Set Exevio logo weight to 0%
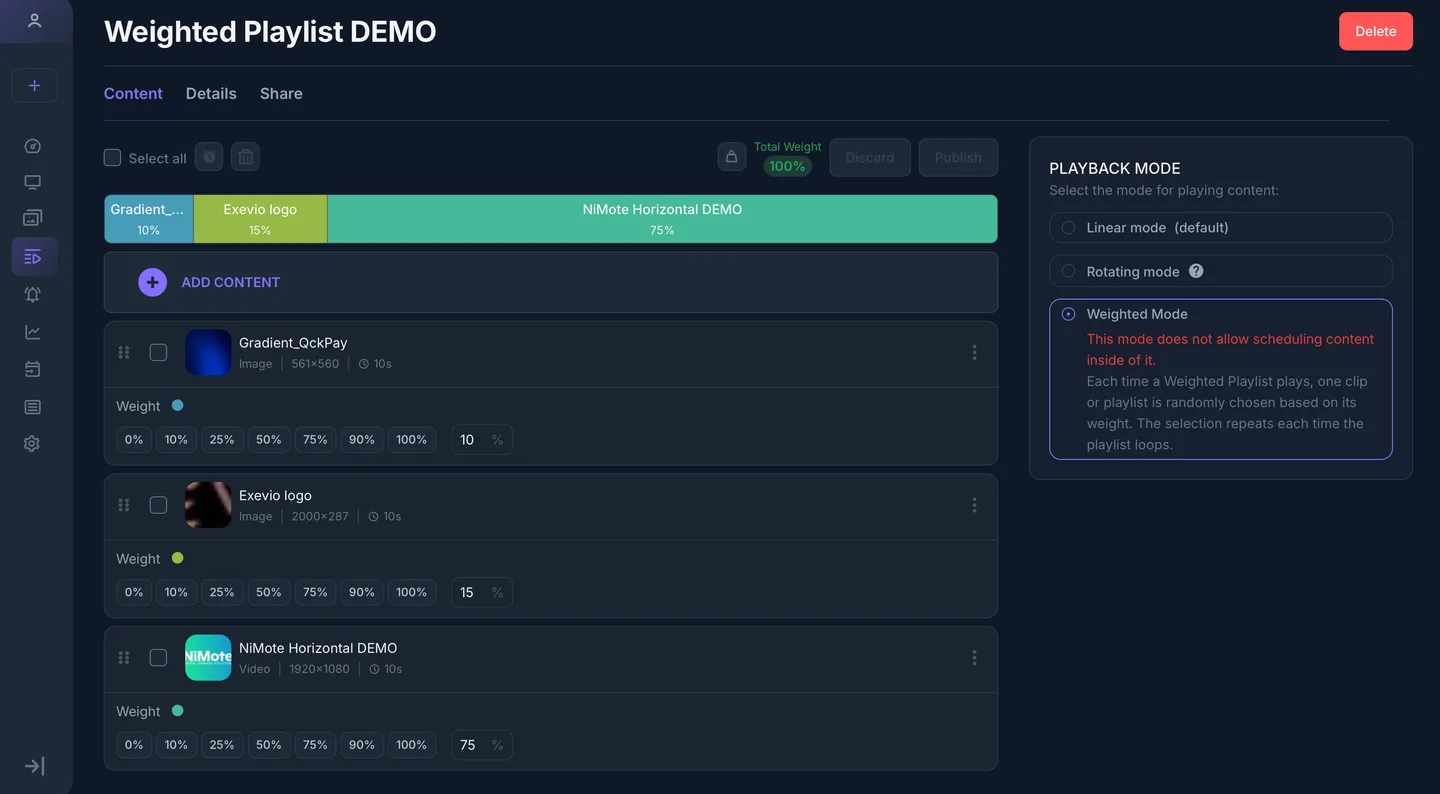 (x=134, y=592)
